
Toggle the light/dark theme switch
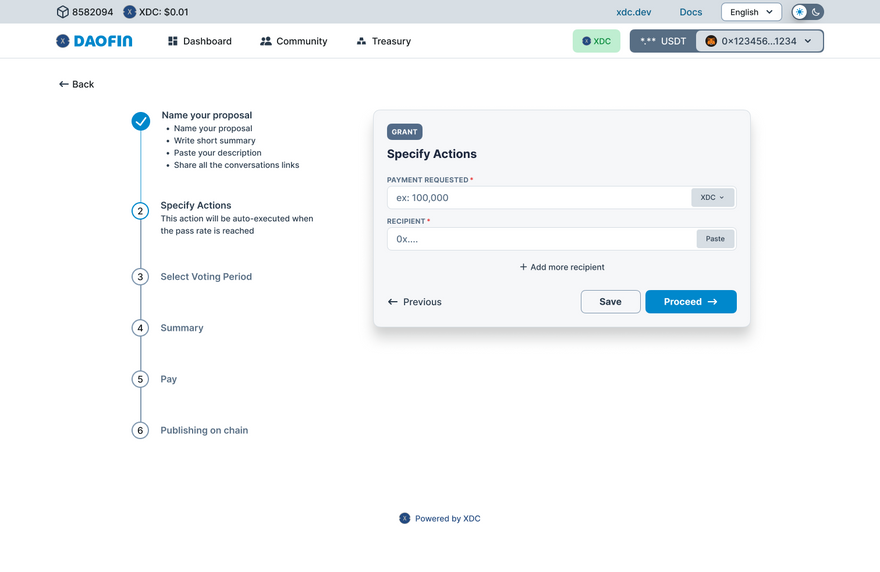point(808,12)
